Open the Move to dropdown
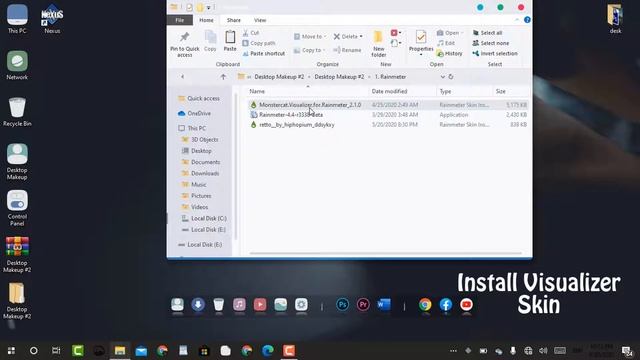 pyautogui.click(x=310, y=36)
